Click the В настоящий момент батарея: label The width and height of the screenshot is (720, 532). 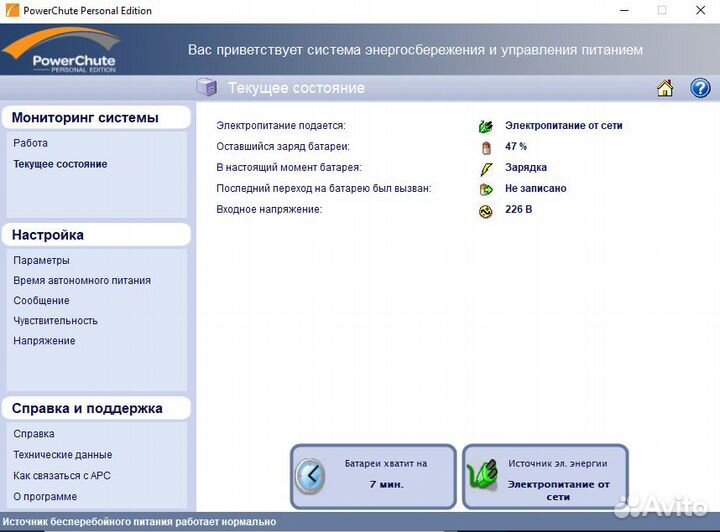pos(289,168)
